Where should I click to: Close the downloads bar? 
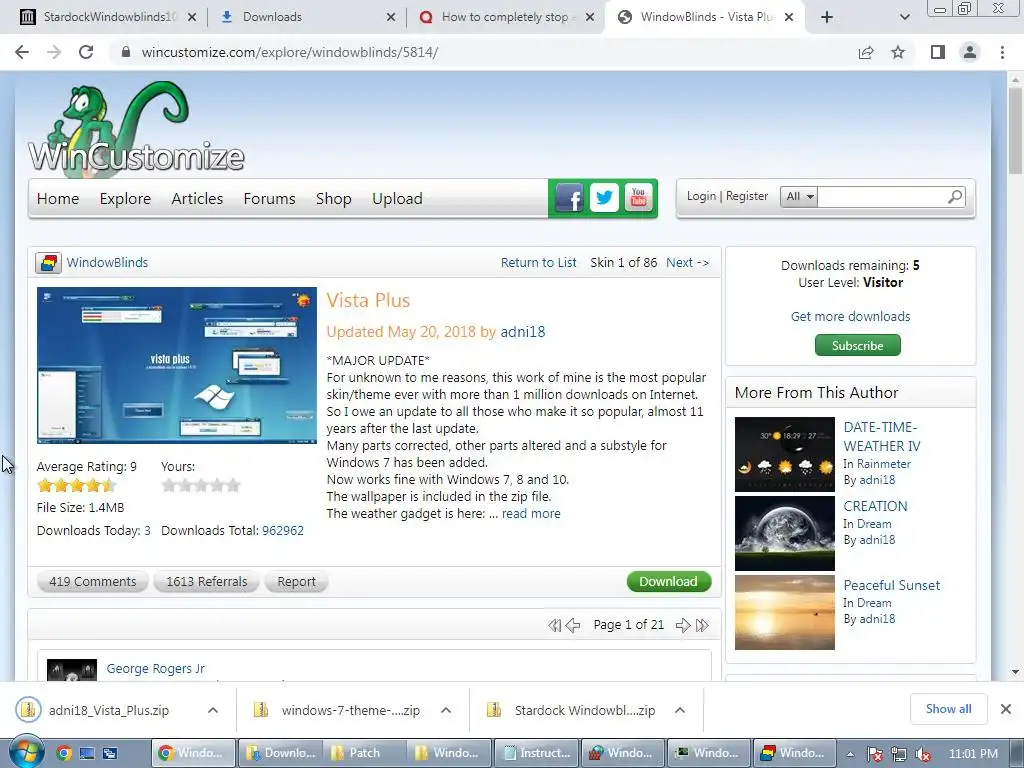(x=1006, y=709)
